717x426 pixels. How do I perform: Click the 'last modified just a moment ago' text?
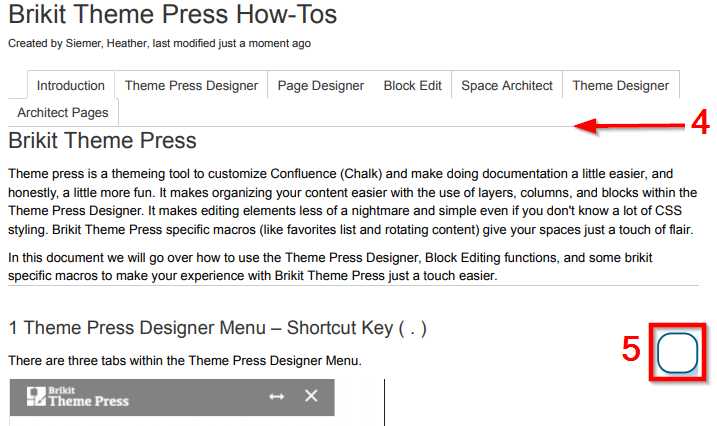(231, 43)
